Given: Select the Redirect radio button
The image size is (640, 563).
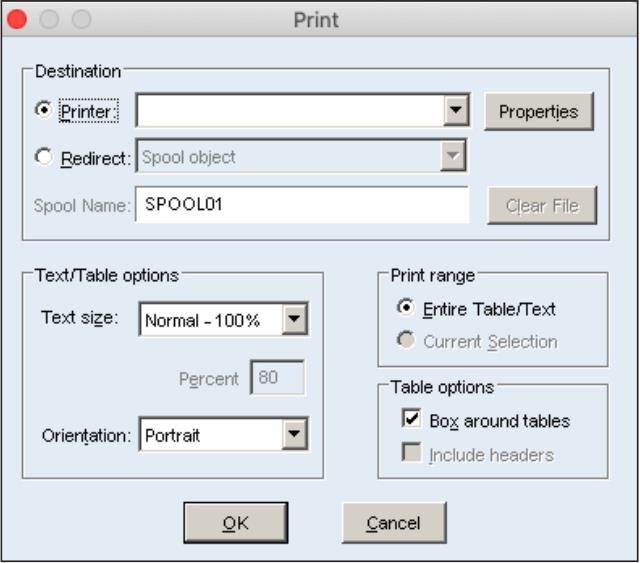Looking at the screenshot, I should (x=43, y=157).
